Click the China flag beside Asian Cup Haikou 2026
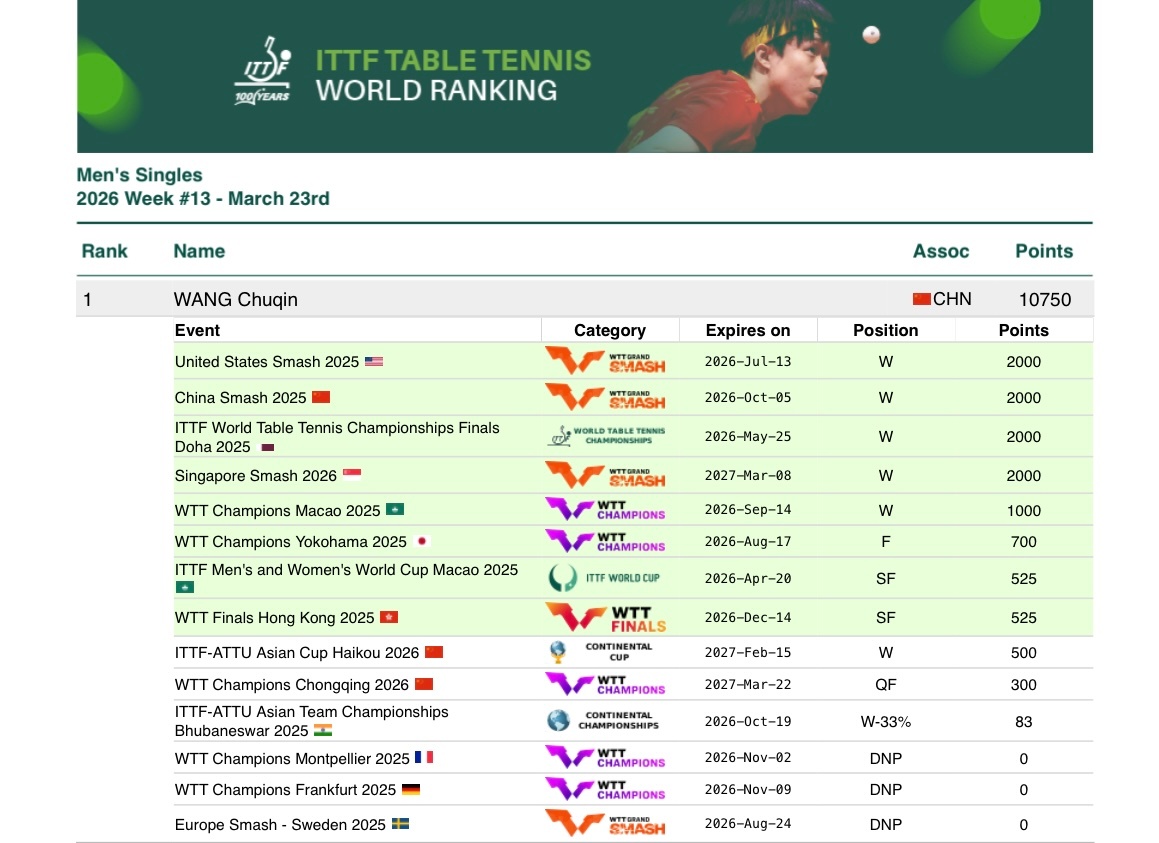Viewport: 1159px width, 843px height. (434, 651)
